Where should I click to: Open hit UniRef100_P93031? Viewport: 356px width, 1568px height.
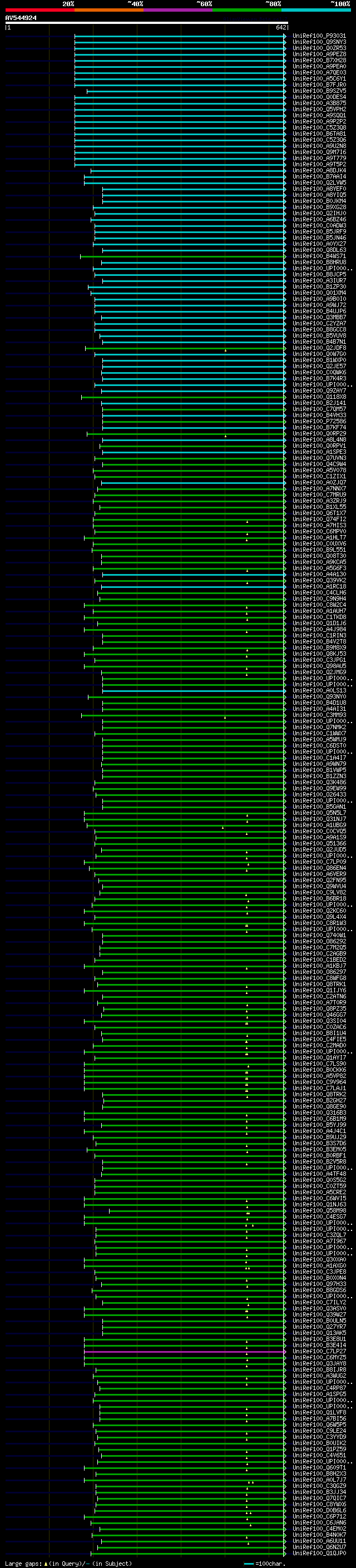point(319,36)
